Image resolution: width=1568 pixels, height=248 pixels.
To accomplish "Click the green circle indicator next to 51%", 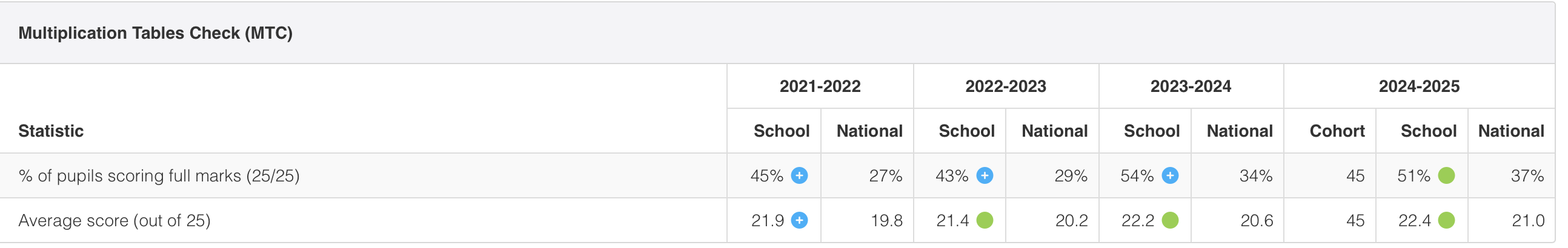I will pyautogui.click(x=1446, y=175).
